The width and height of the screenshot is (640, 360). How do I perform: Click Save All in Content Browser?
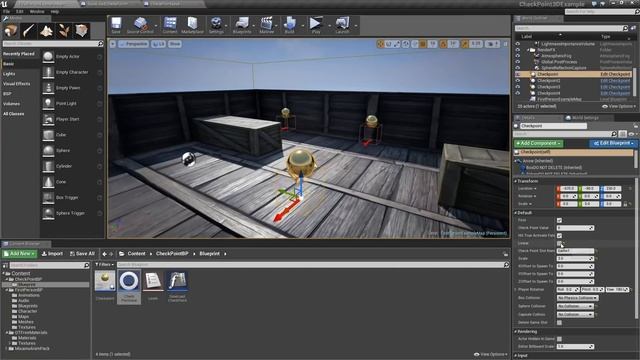coord(82,253)
